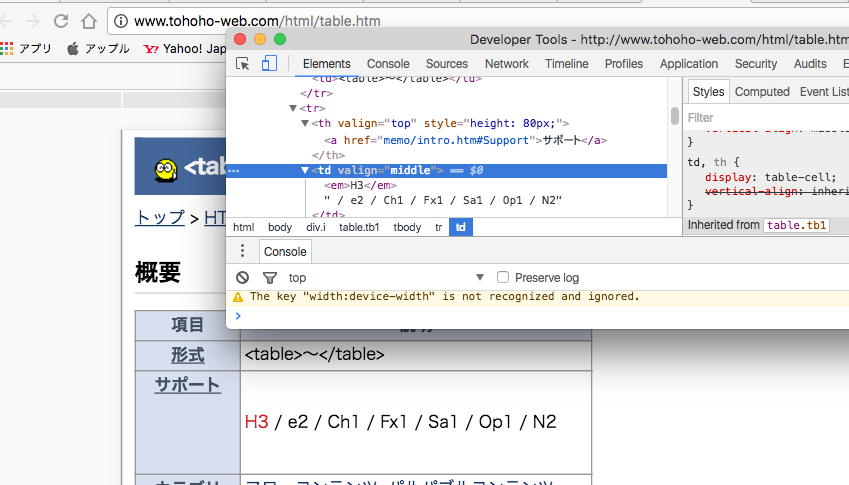Viewport: 849px width, 485px height.
Task: Go to browser home page
Action: pyautogui.click(x=89, y=21)
